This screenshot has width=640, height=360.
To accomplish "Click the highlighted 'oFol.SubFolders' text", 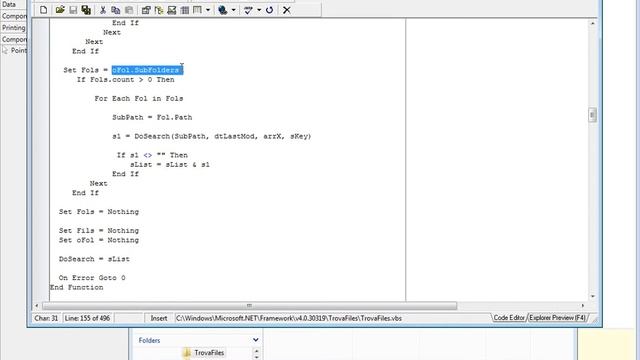I will tap(147, 70).
